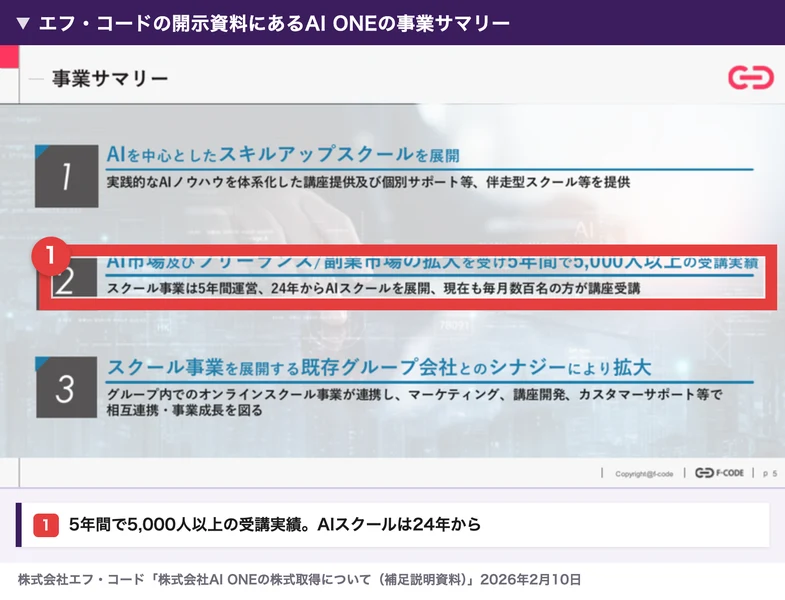Click the pink F-CODE chain logo icon
Viewport: 785px width, 600px height.
click(751, 78)
